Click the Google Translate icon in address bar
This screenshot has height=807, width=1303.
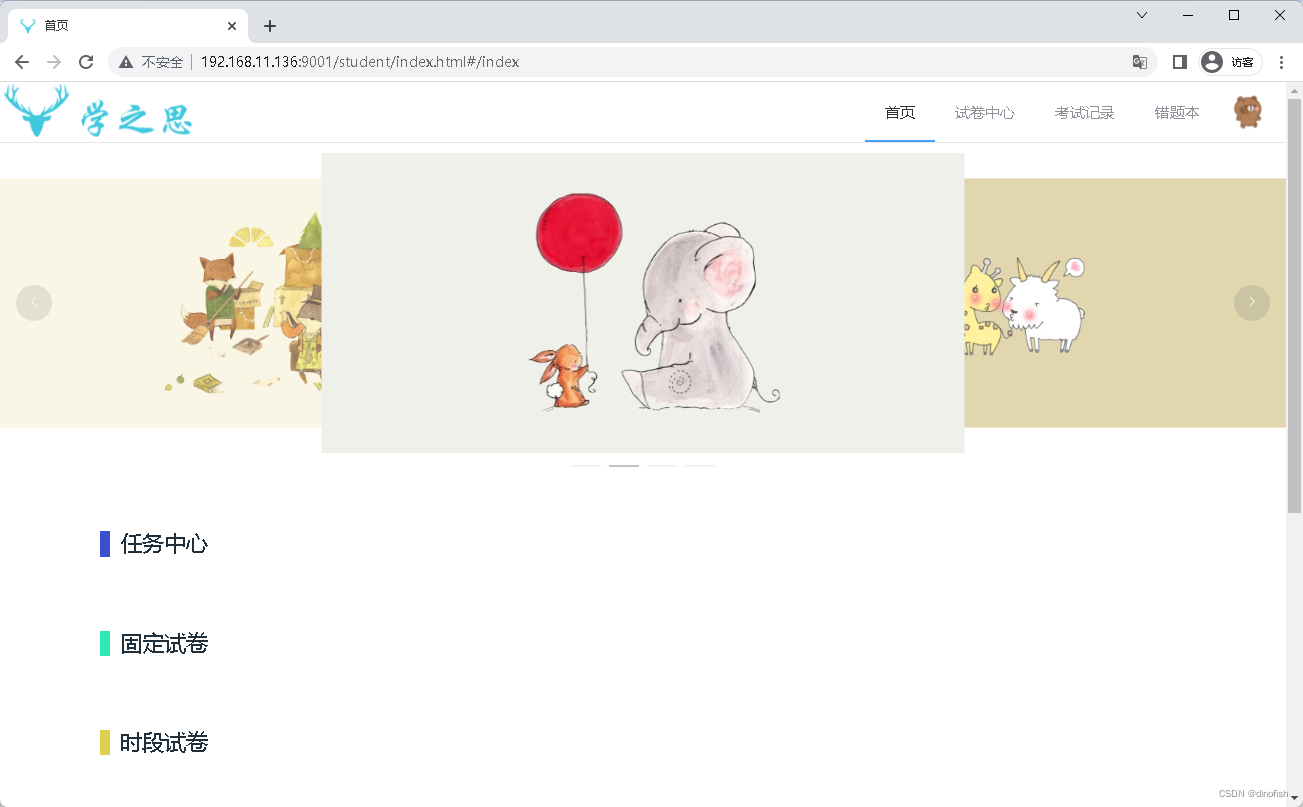pyautogui.click(x=1140, y=61)
